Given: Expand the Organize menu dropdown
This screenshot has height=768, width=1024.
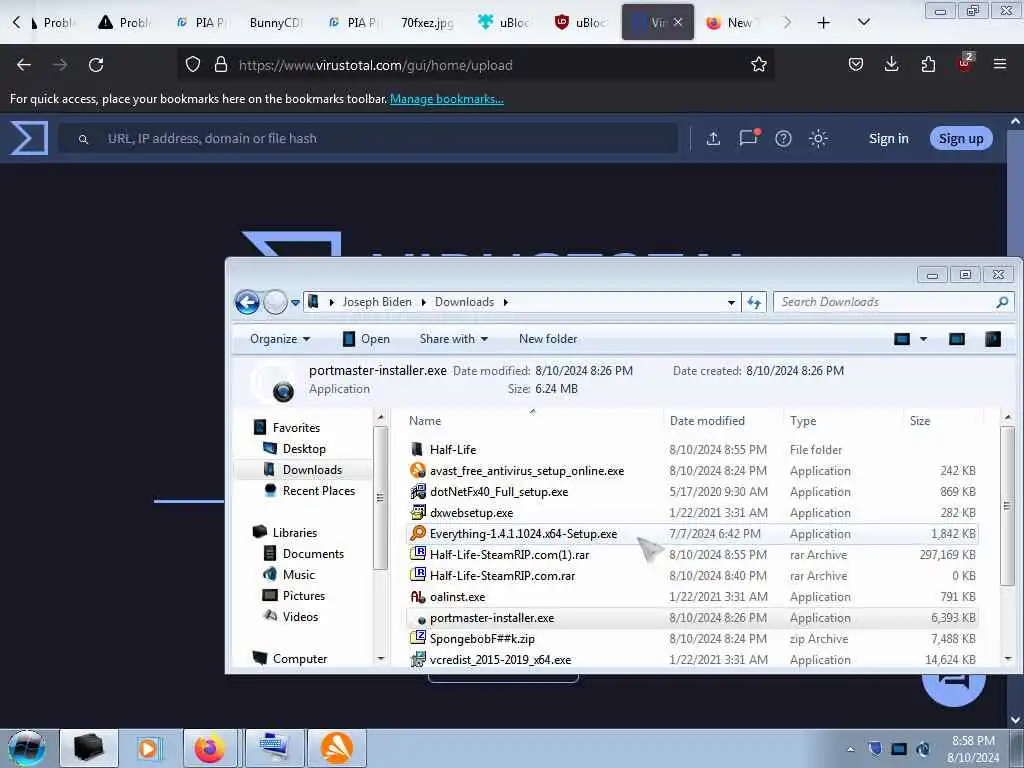Looking at the screenshot, I should coord(280,339).
